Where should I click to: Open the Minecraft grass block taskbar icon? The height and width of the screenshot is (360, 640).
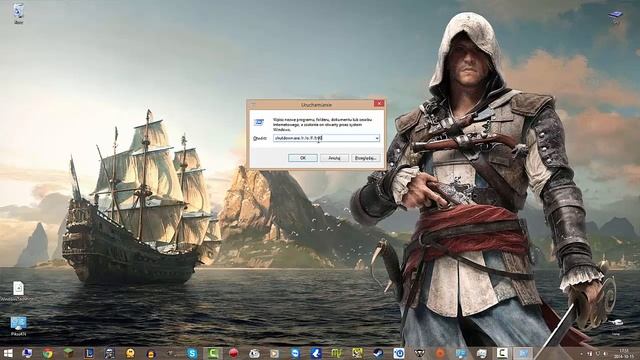pos(69,353)
